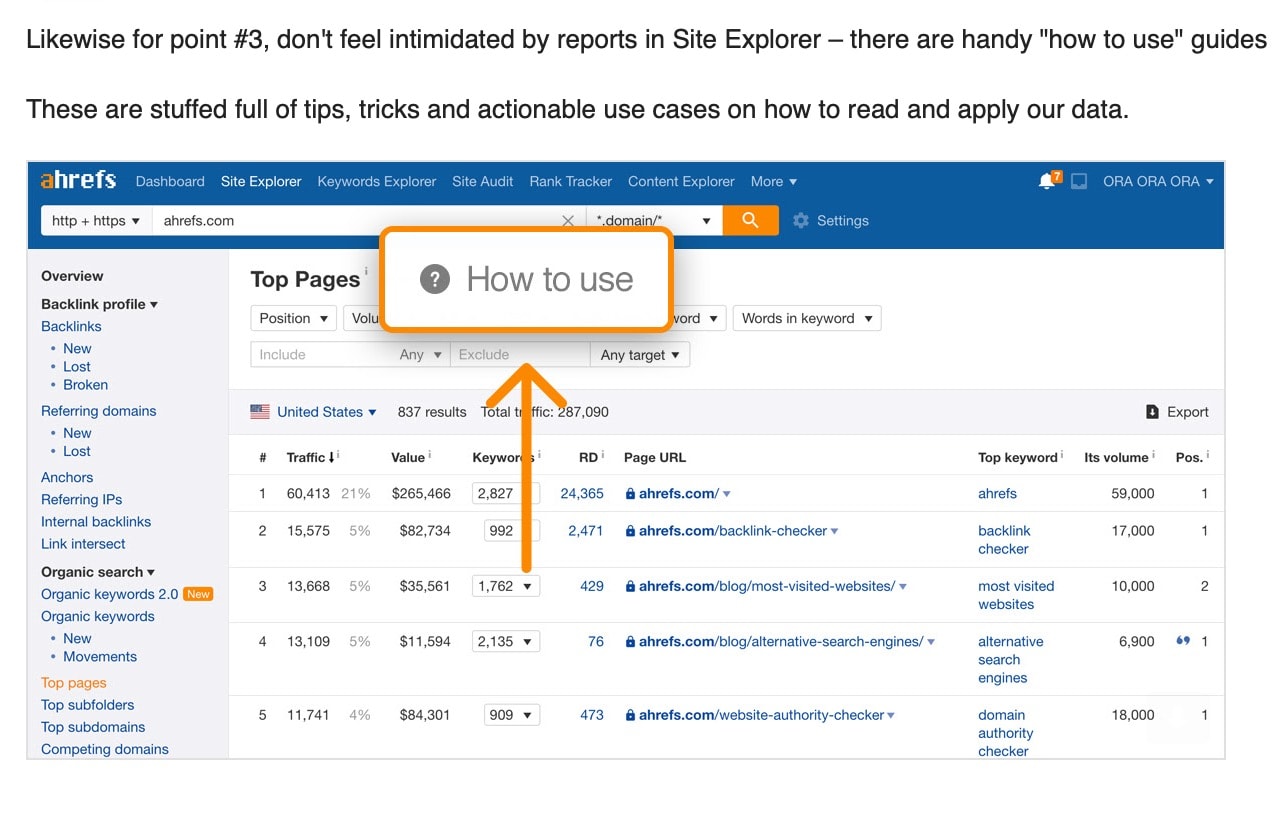Click the info icon next to Its volume
The image size is (1274, 822).
pyautogui.click(x=1153, y=455)
